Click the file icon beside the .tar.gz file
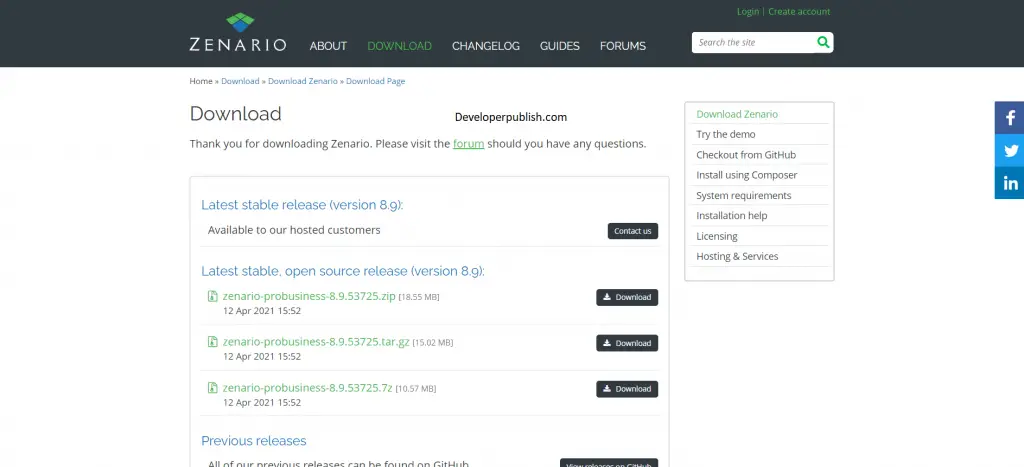 (212, 342)
